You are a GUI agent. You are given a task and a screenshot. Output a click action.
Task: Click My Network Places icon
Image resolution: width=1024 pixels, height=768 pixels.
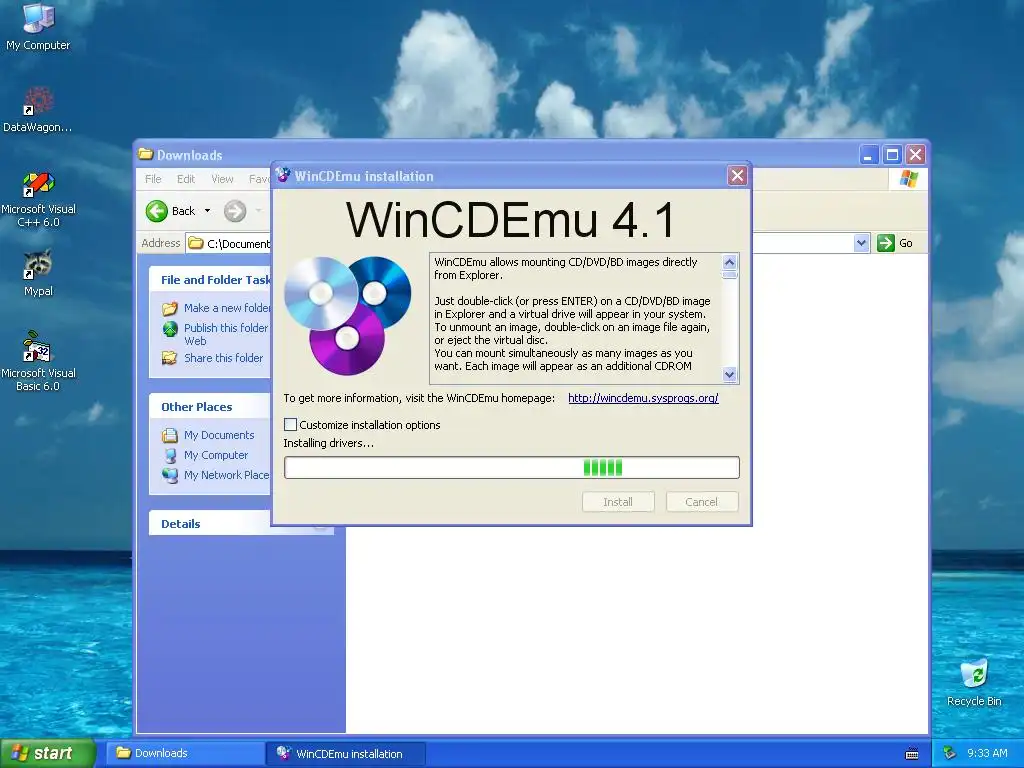click(170, 475)
